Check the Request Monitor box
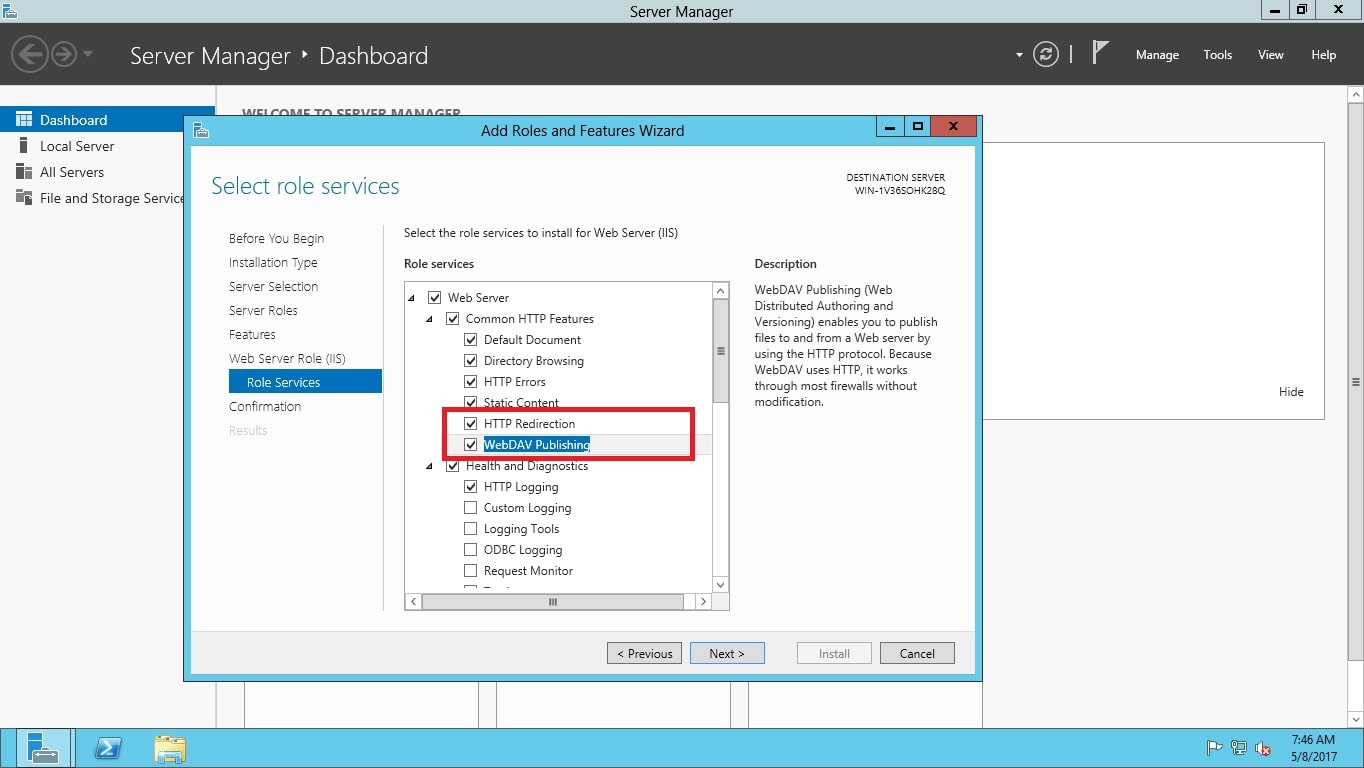 pos(470,571)
